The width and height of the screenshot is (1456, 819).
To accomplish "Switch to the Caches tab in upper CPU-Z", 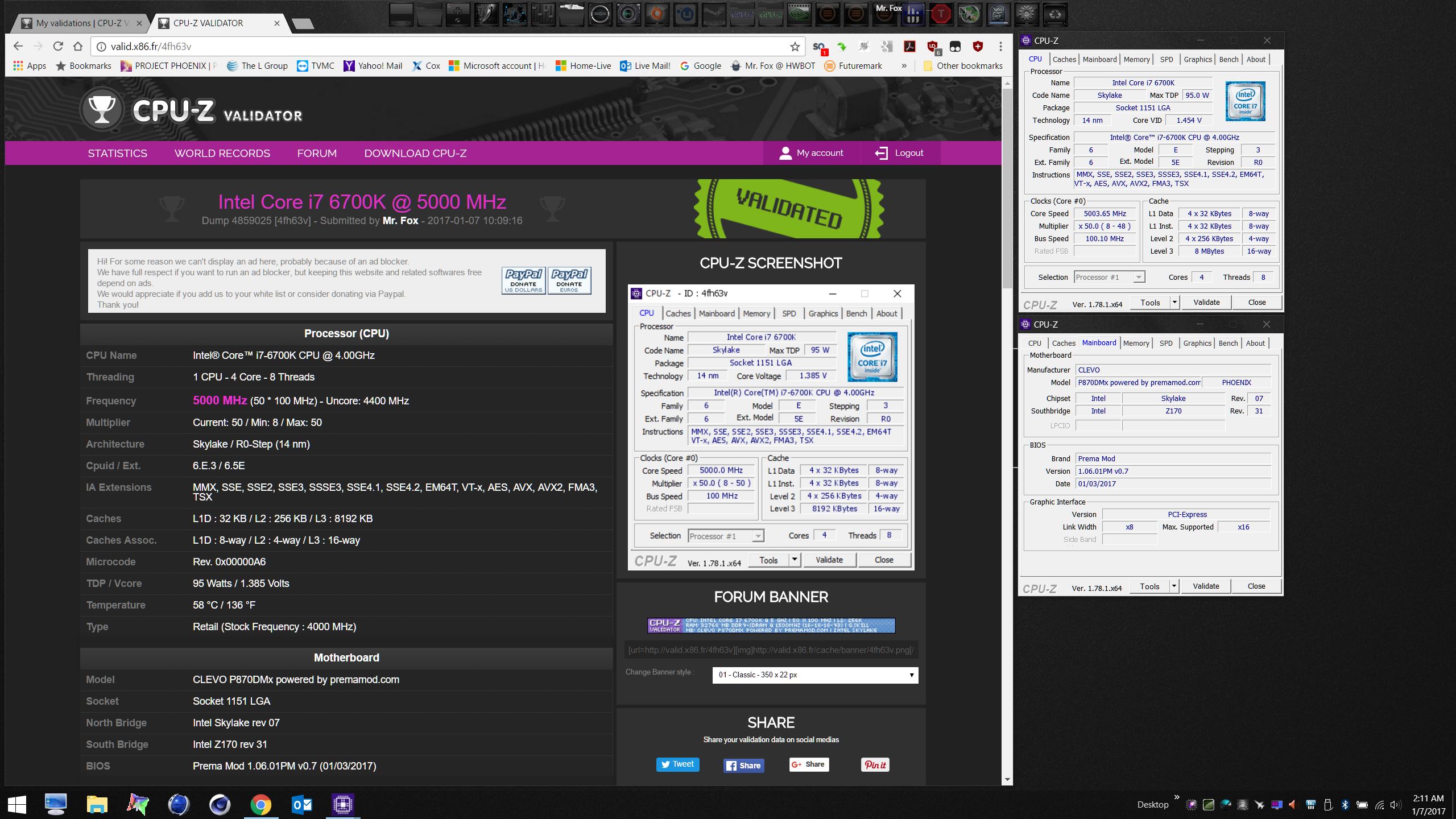I will tap(1064, 59).
